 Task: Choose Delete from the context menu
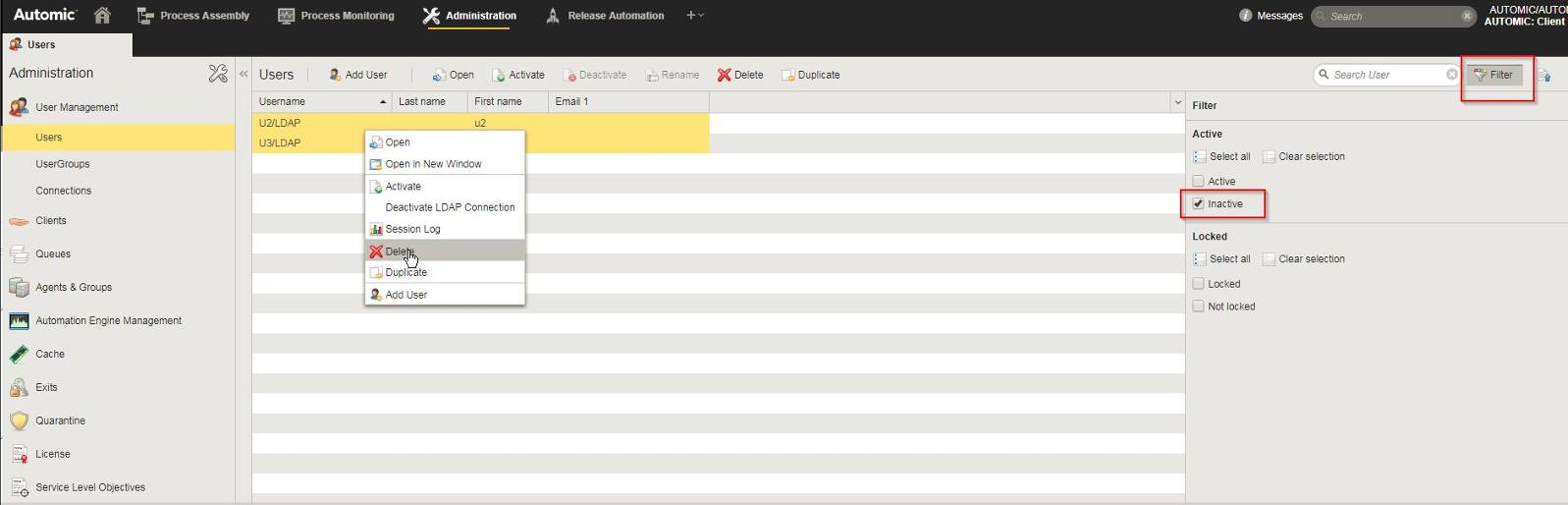point(445,252)
